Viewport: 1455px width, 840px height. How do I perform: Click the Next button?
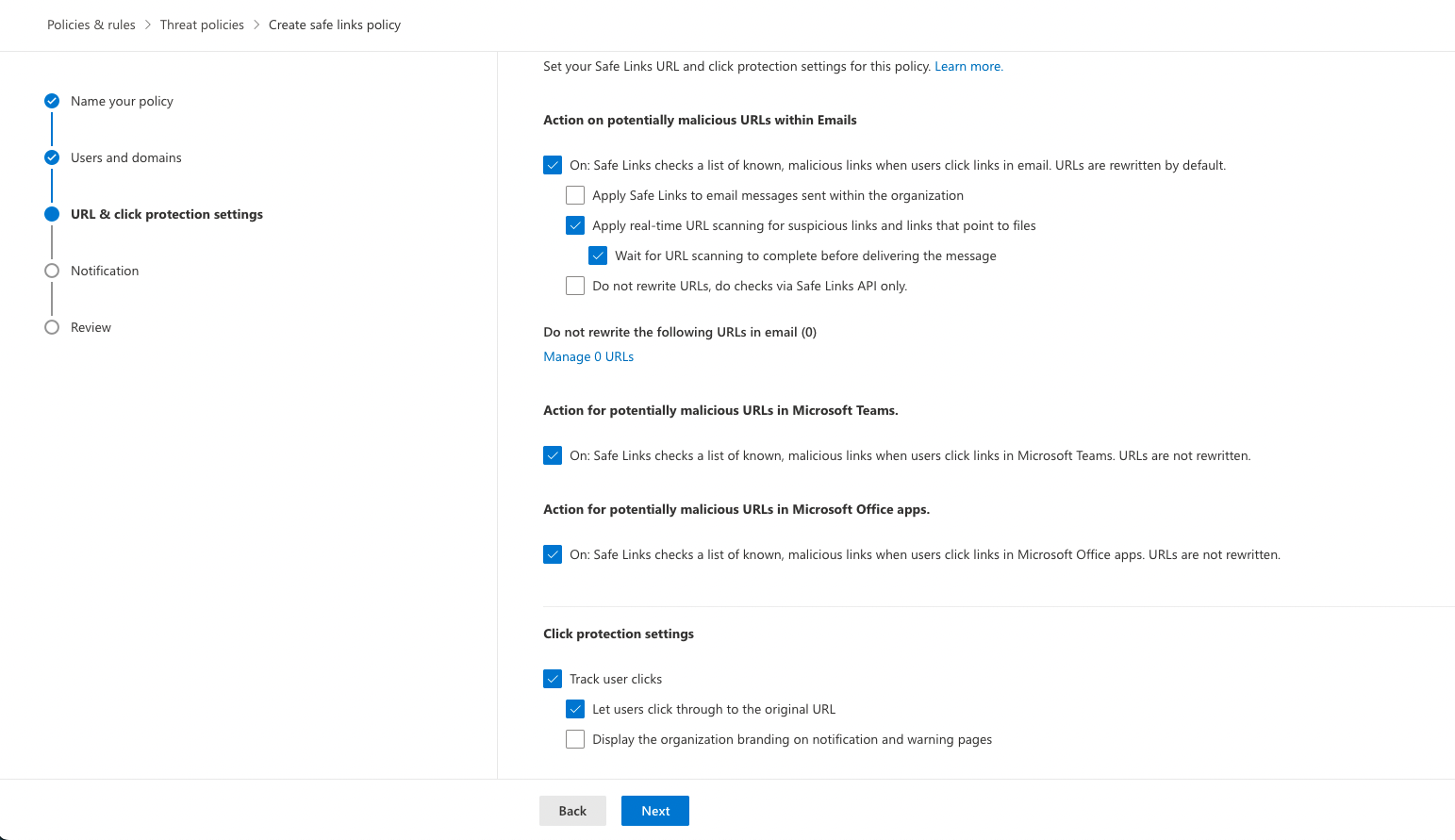pos(655,811)
